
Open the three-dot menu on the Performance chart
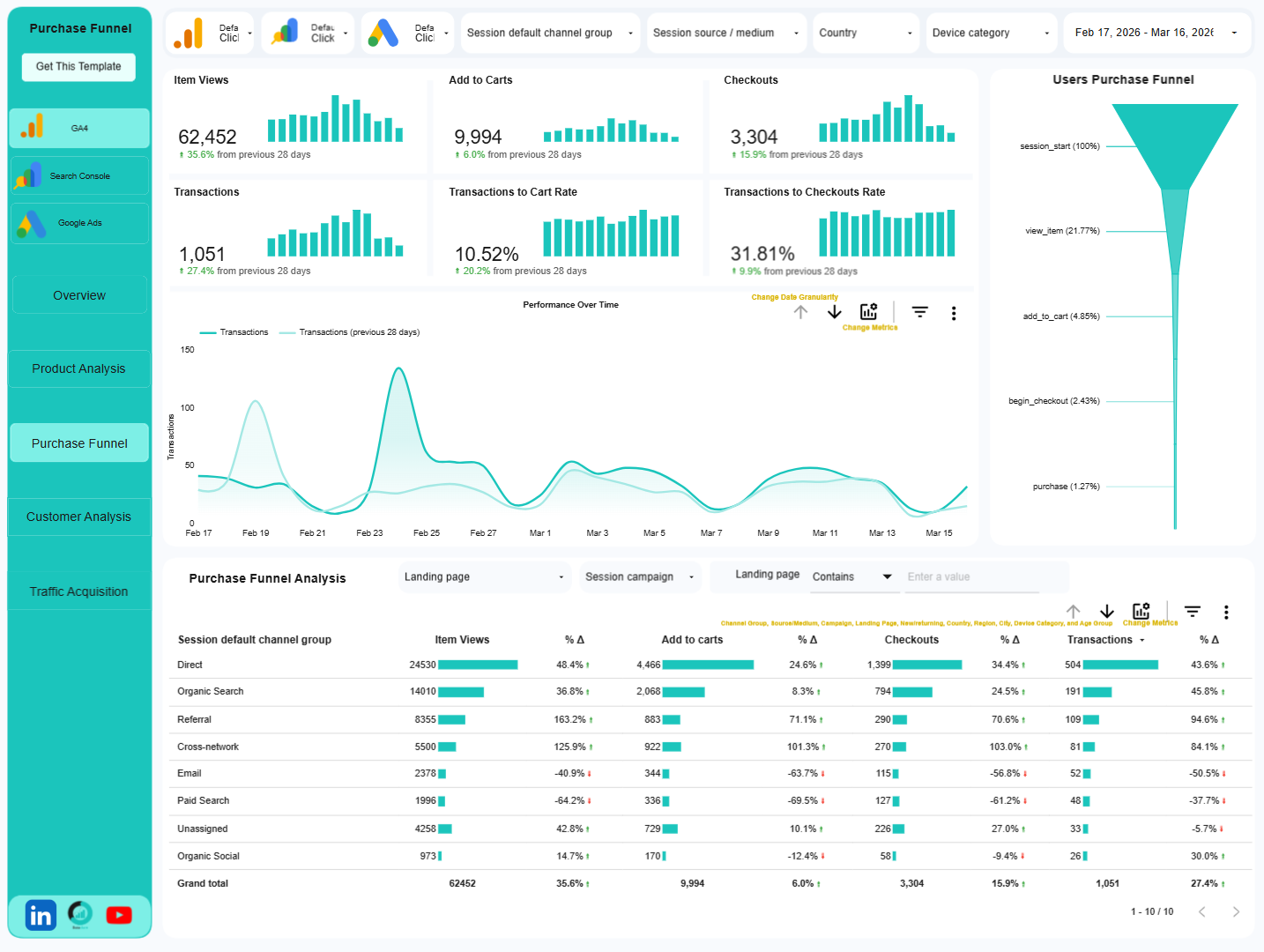coord(954,313)
